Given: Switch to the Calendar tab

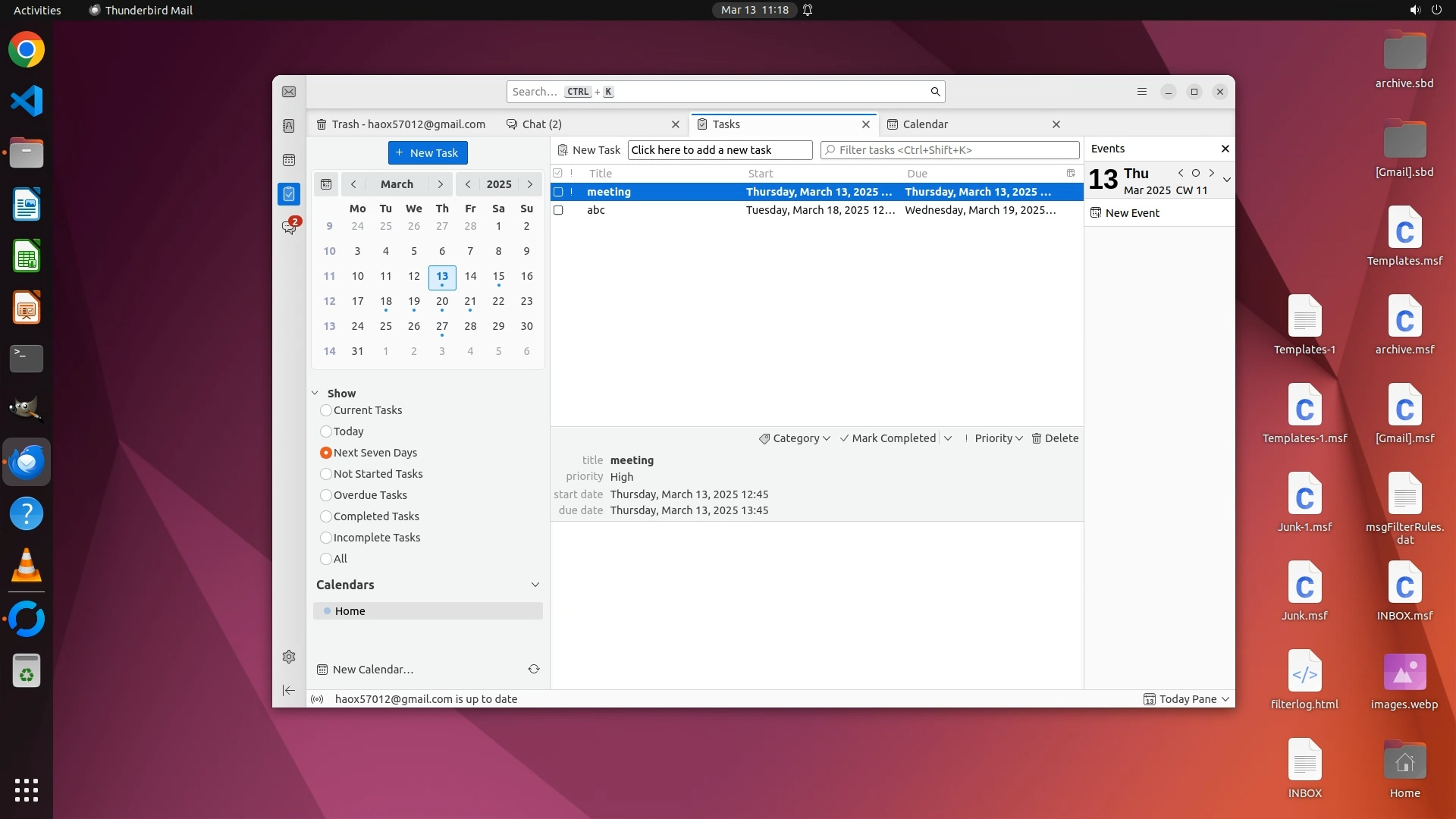Looking at the screenshot, I should click(x=925, y=124).
